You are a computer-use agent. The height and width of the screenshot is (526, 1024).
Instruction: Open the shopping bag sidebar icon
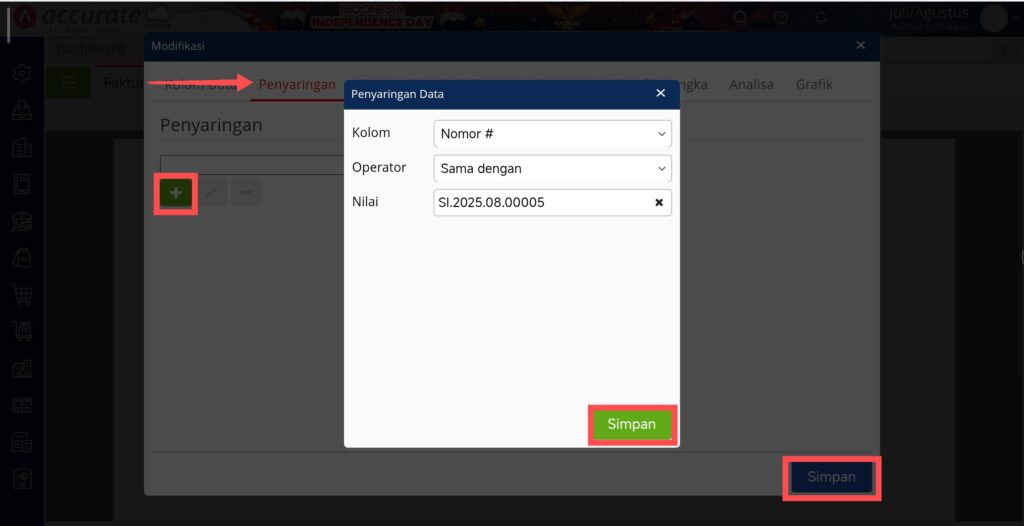point(22,259)
